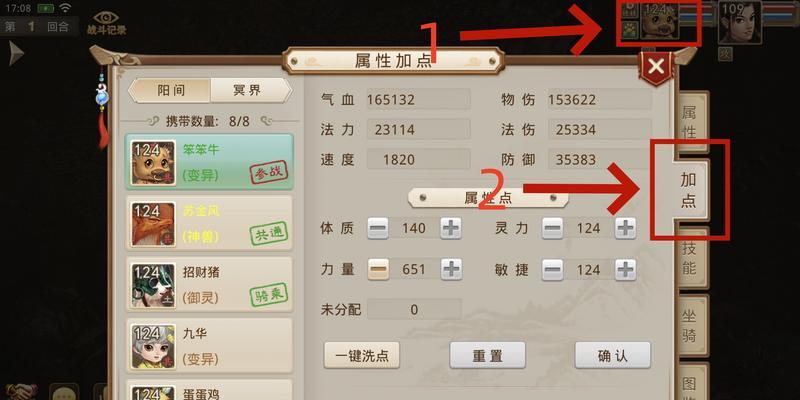
Task: Decrease 敏捷 with the minus button
Action: 553,269
